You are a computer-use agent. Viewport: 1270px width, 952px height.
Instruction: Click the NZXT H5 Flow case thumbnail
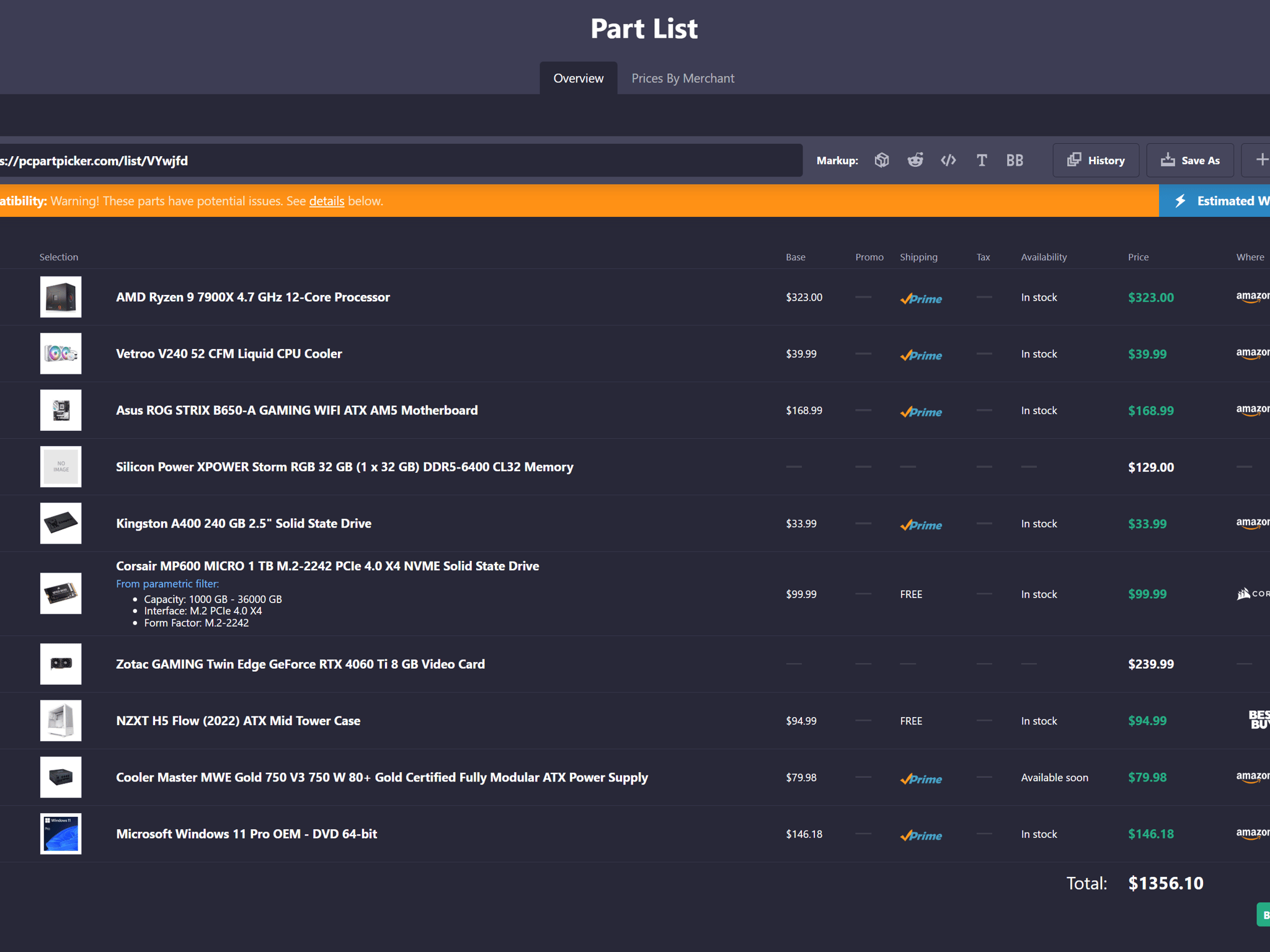61,721
